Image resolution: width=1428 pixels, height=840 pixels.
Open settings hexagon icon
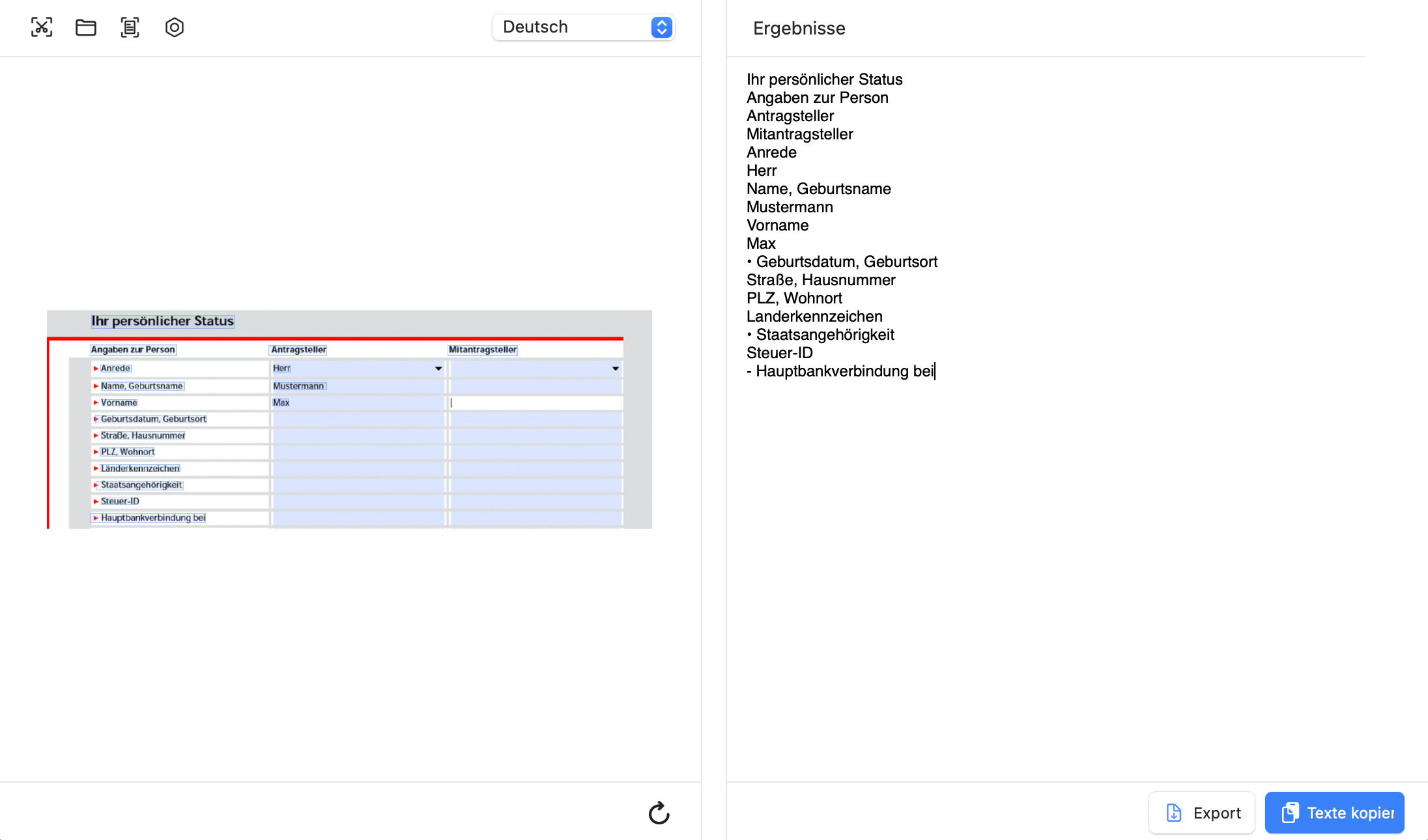tap(175, 27)
